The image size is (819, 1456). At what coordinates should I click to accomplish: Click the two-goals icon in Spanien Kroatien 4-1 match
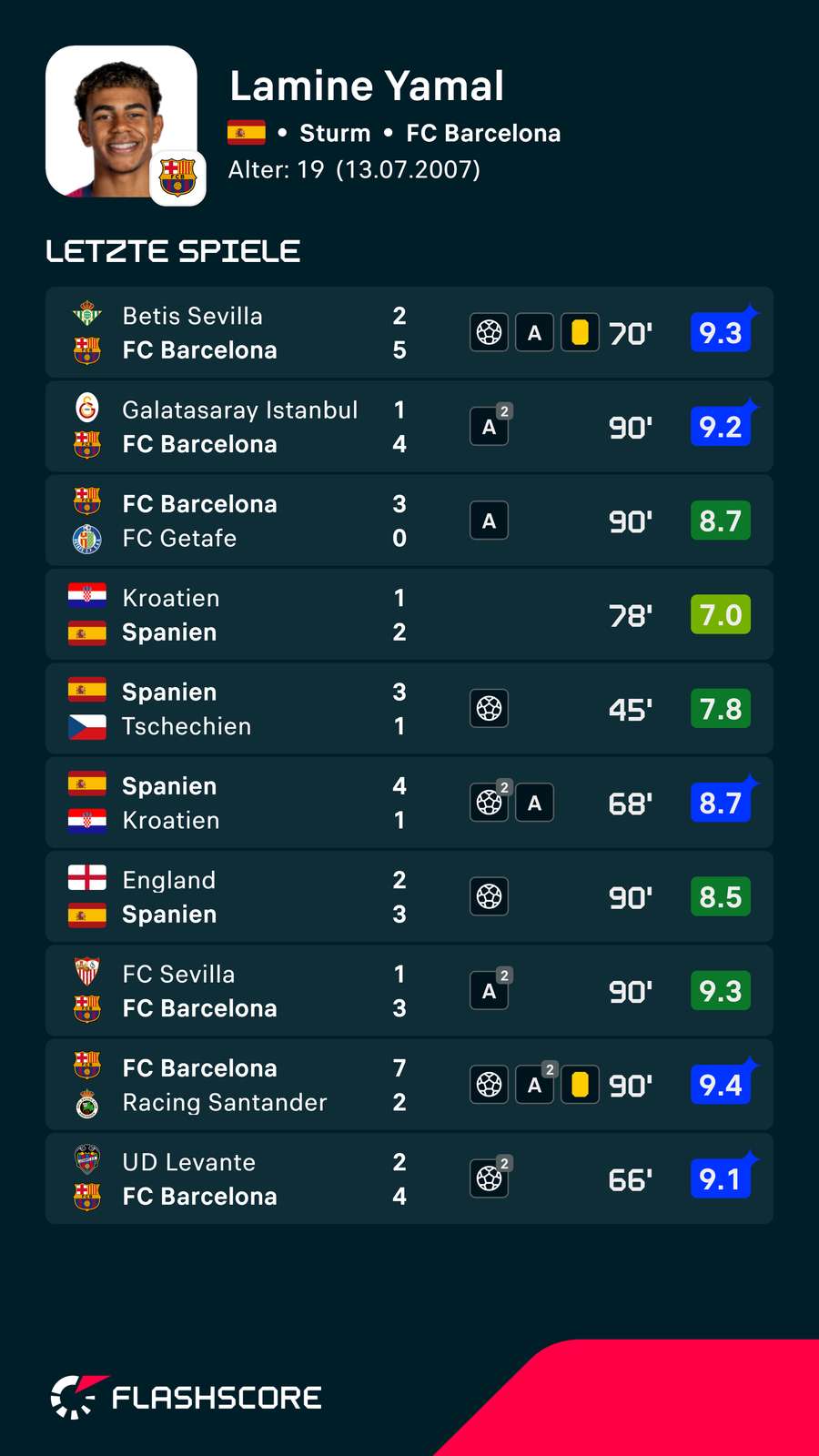point(490,801)
